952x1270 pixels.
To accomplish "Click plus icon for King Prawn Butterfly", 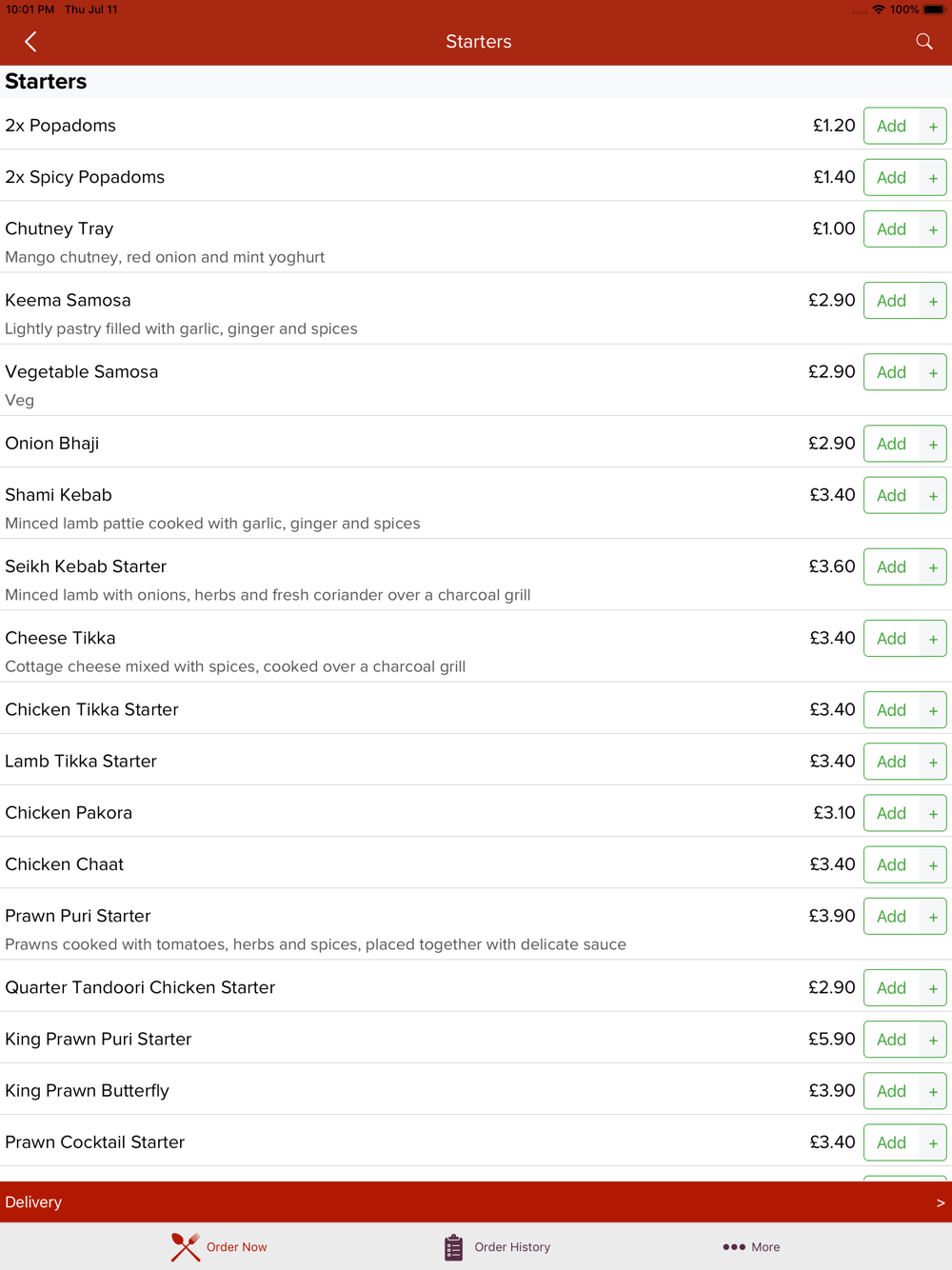I will (933, 1092).
